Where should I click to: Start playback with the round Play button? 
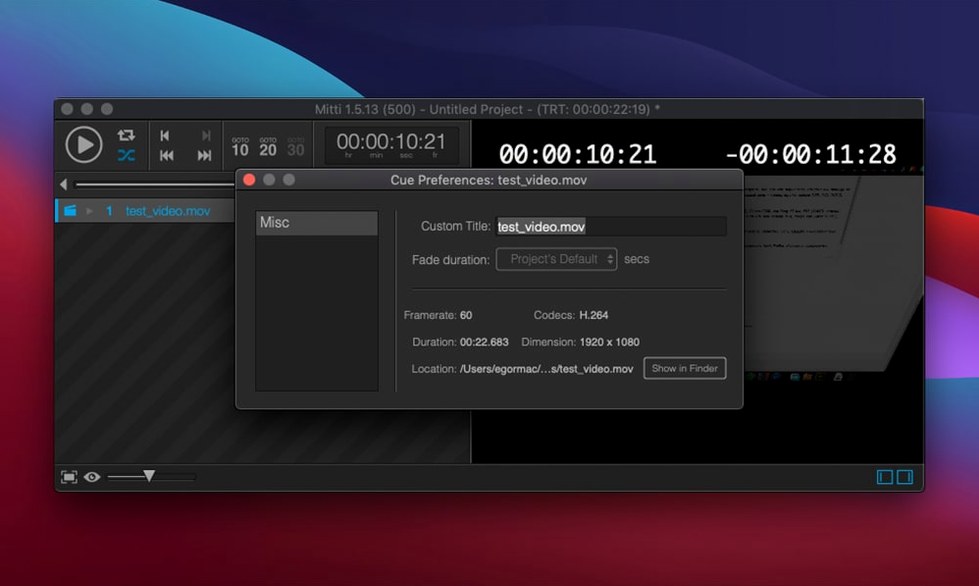click(84, 144)
